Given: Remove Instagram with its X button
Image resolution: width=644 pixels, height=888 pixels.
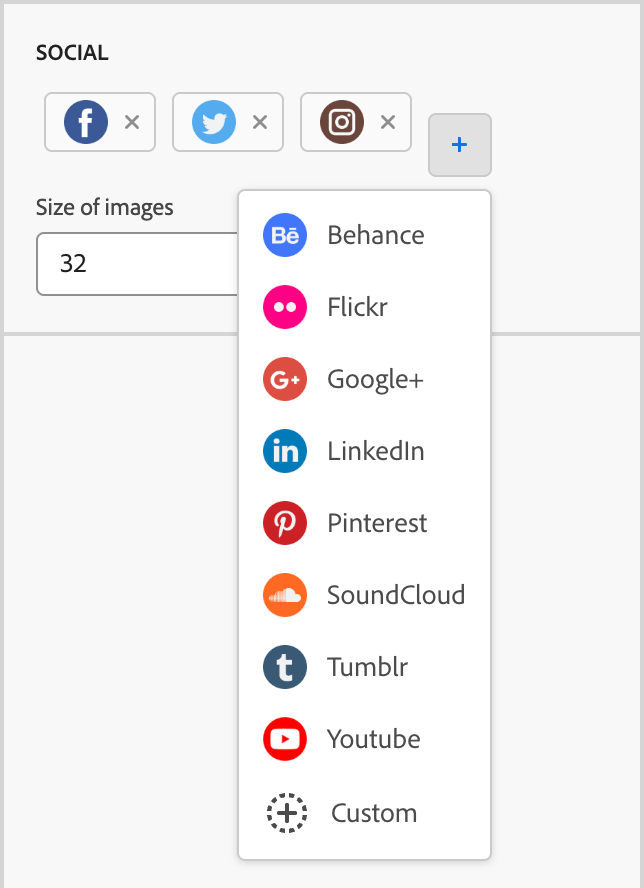Looking at the screenshot, I should [387, 122].
